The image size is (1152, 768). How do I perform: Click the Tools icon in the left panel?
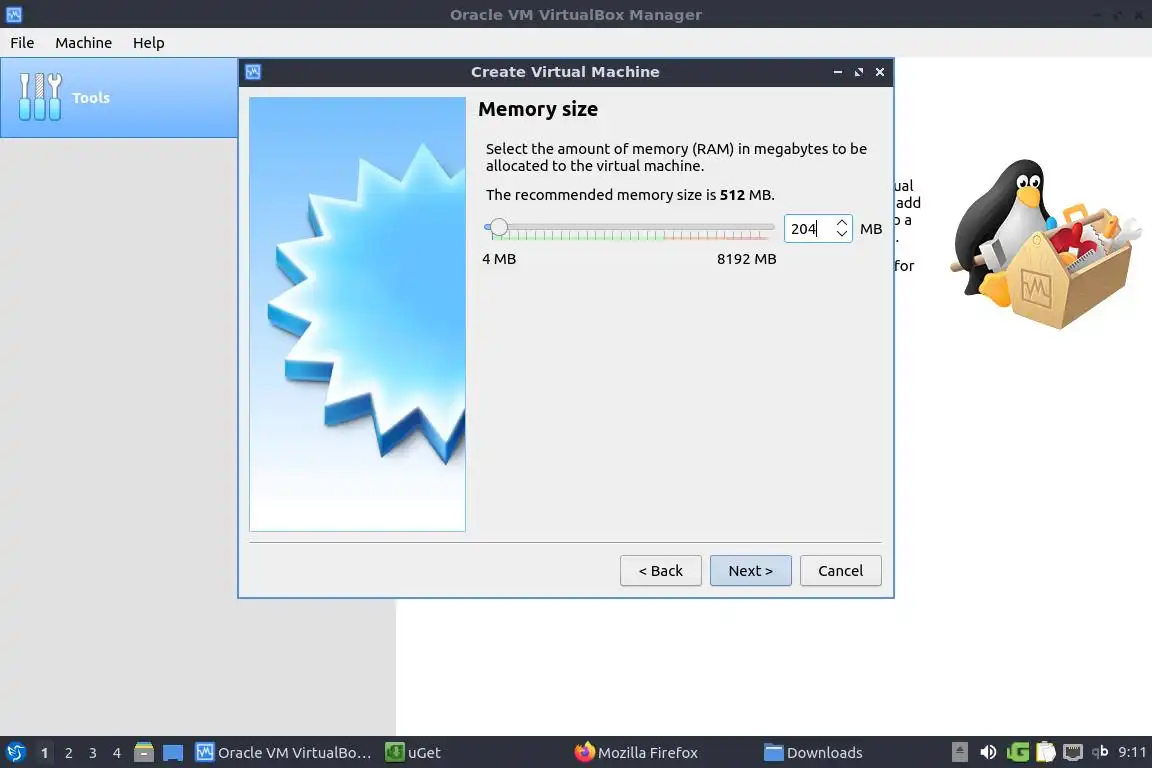[x=40, y=97]
